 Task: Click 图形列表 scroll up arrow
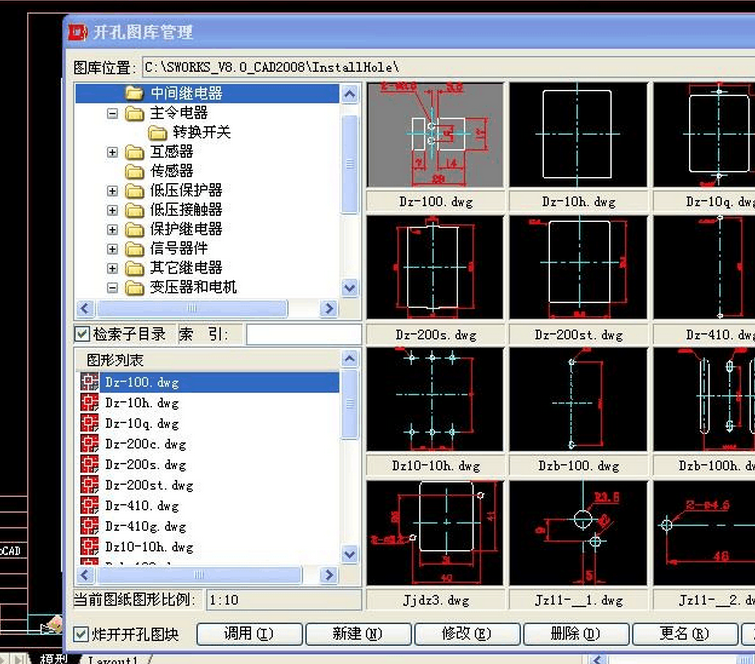350,359
